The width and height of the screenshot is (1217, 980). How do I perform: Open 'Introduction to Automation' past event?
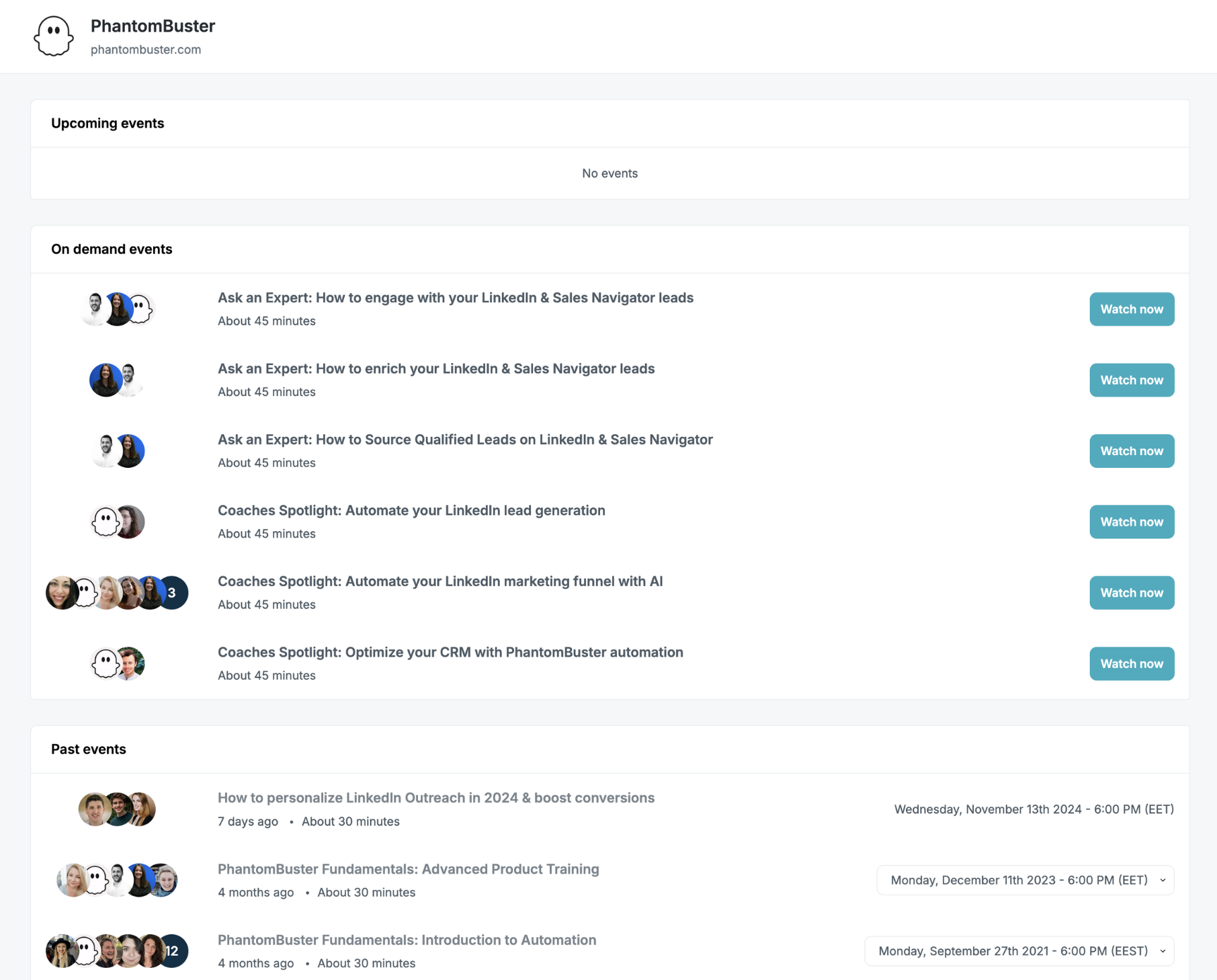click(407, 940)
